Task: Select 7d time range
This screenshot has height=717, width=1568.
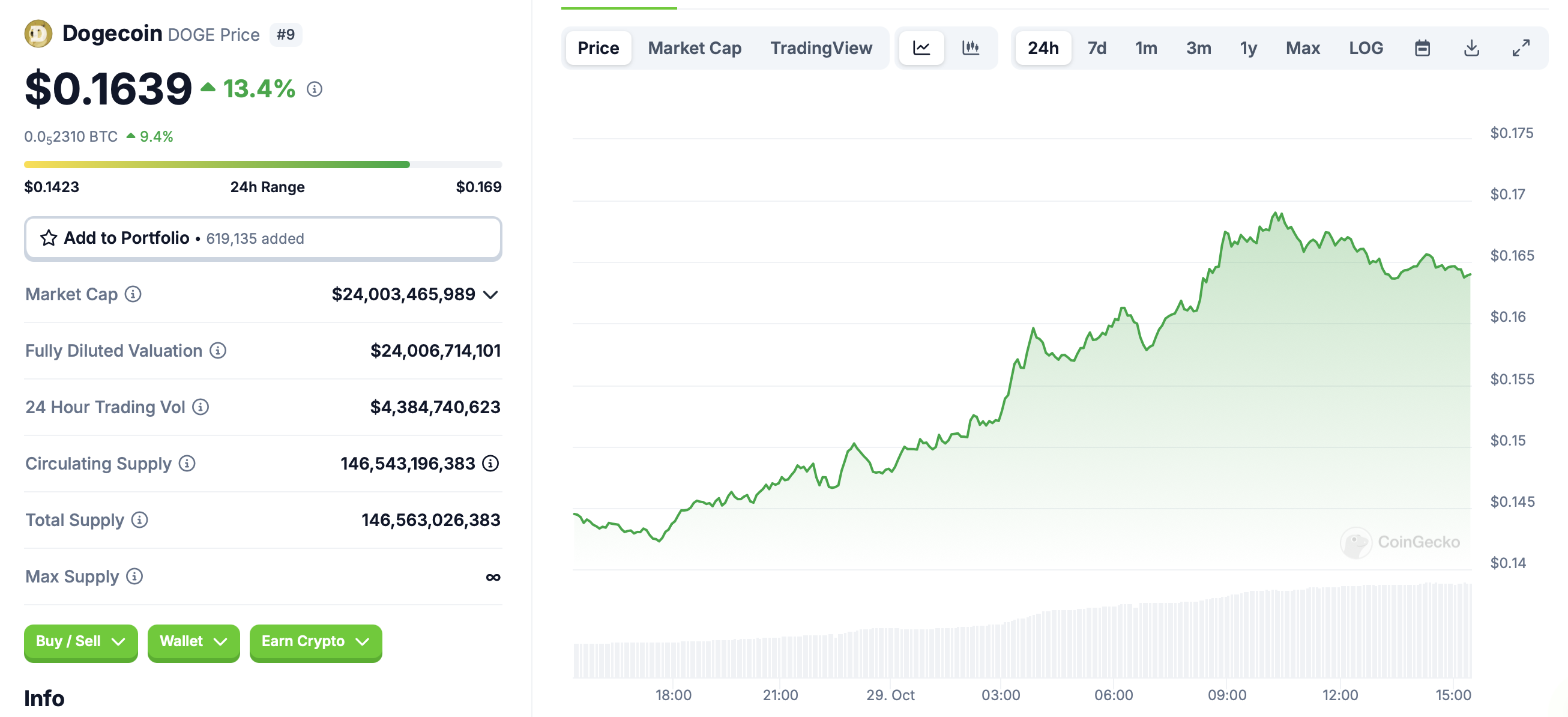Action: 1097,47
